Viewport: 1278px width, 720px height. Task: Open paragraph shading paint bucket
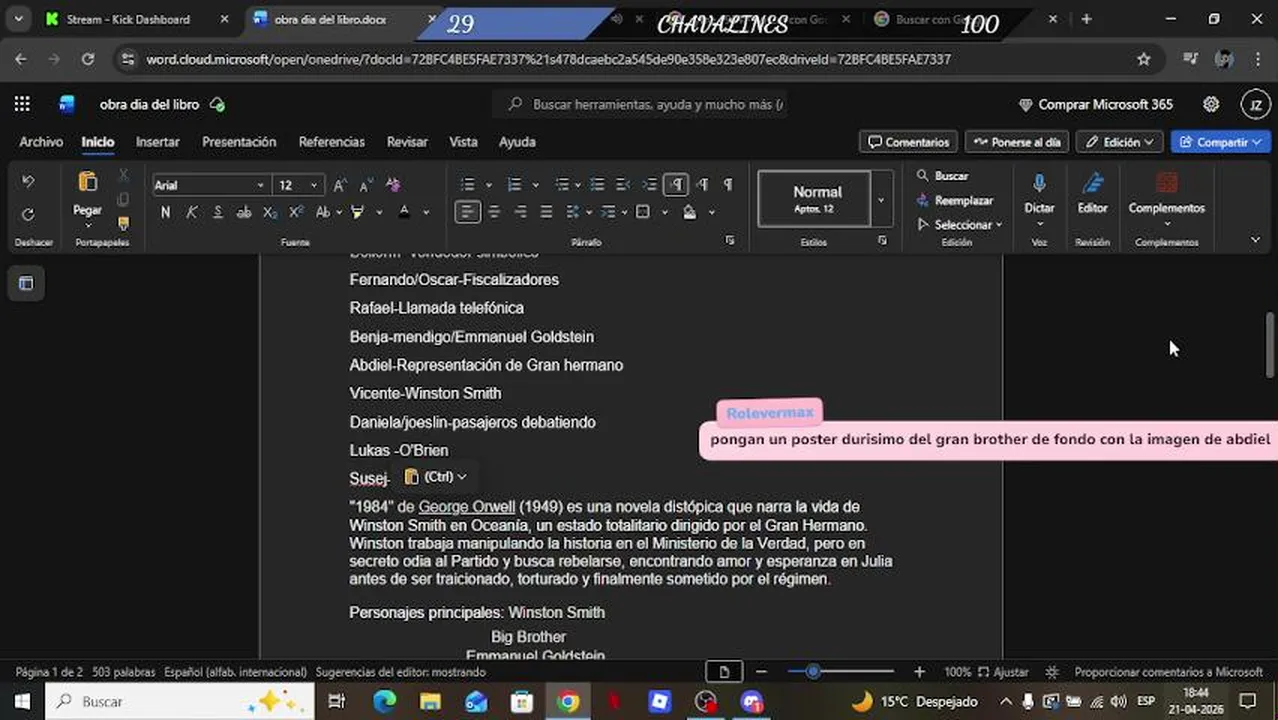(x=690, y=212)
